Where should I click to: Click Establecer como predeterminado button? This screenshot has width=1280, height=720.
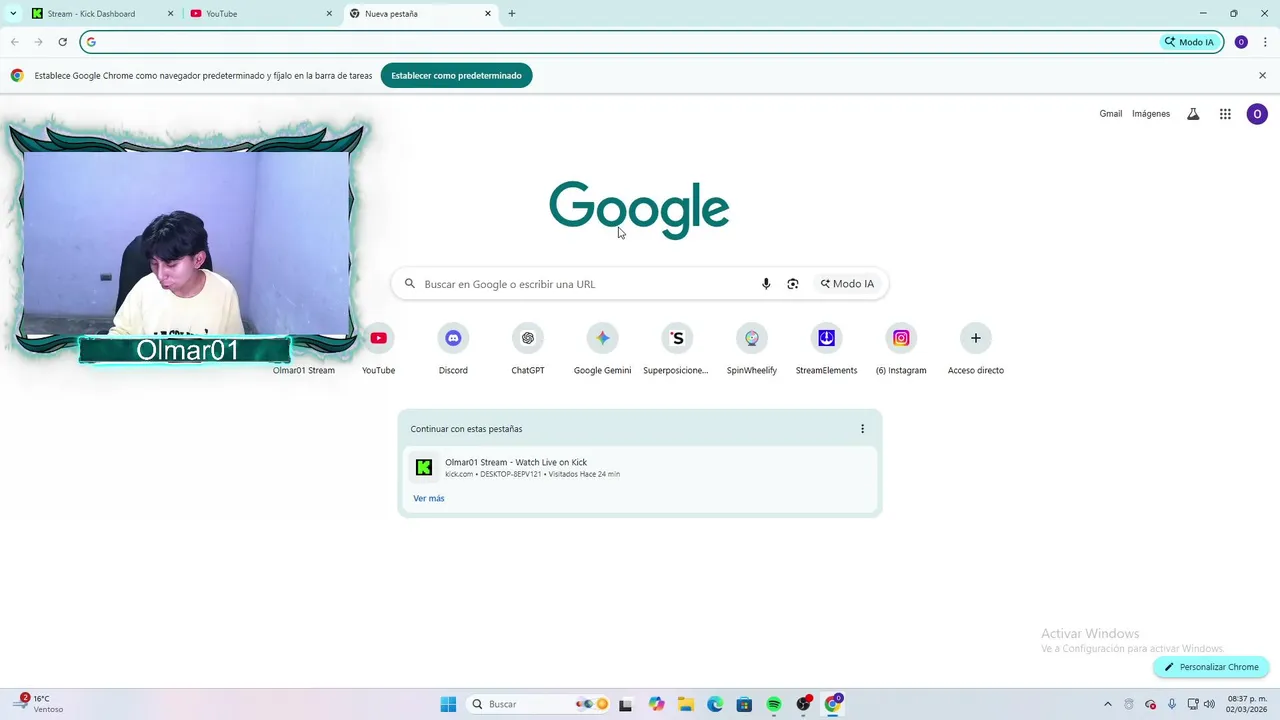tap(456, 76)
